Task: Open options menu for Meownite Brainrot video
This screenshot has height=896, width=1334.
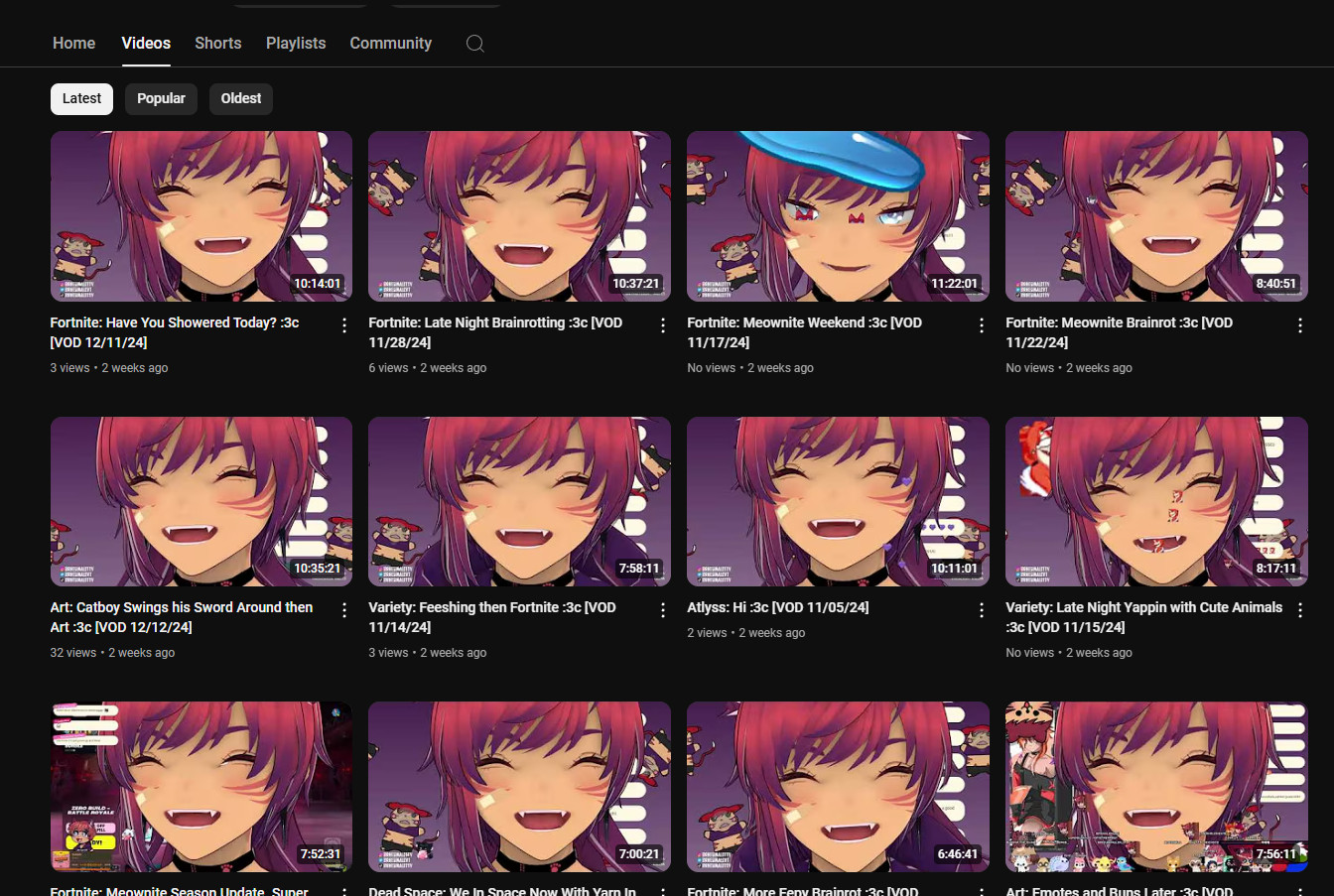Action: tap(1300, 325)
